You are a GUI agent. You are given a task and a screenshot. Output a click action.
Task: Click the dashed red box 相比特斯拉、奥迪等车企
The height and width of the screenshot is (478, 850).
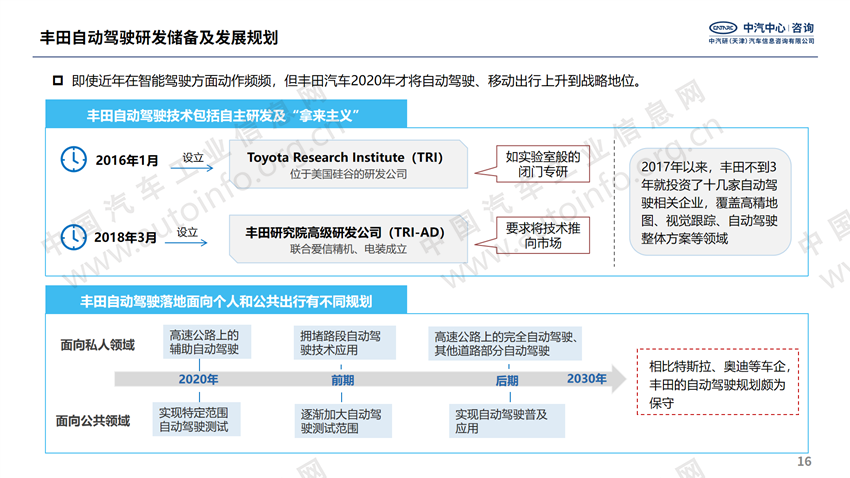coord(718,382)
